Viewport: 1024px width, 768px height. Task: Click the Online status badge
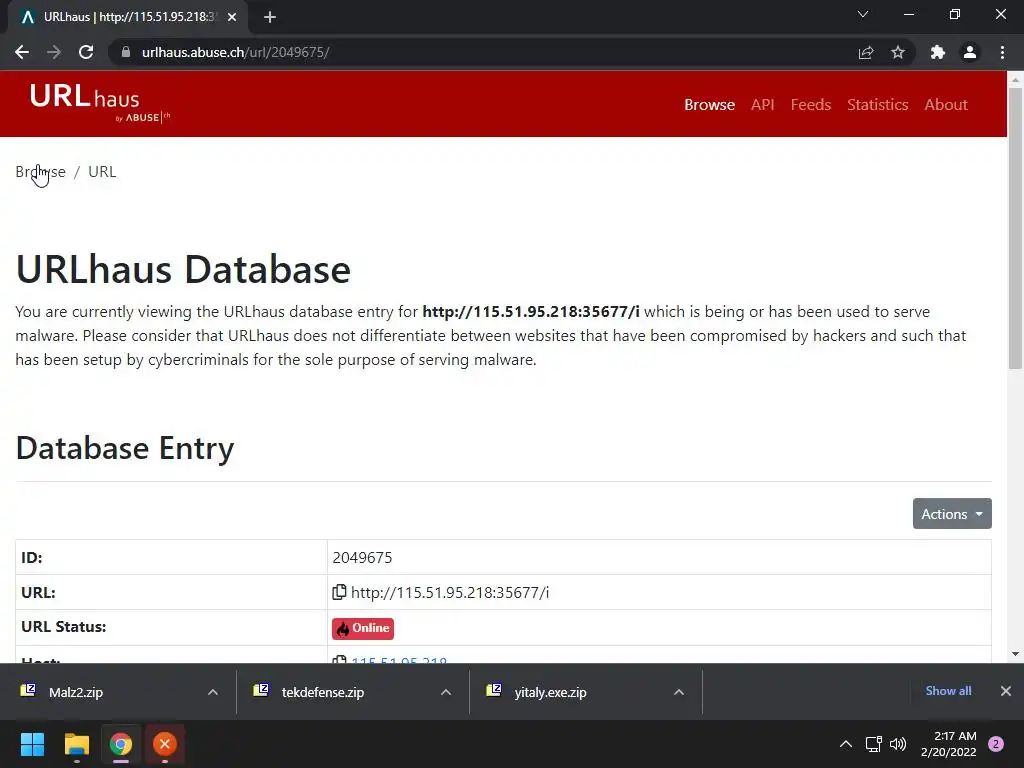(x=362, y=628)
